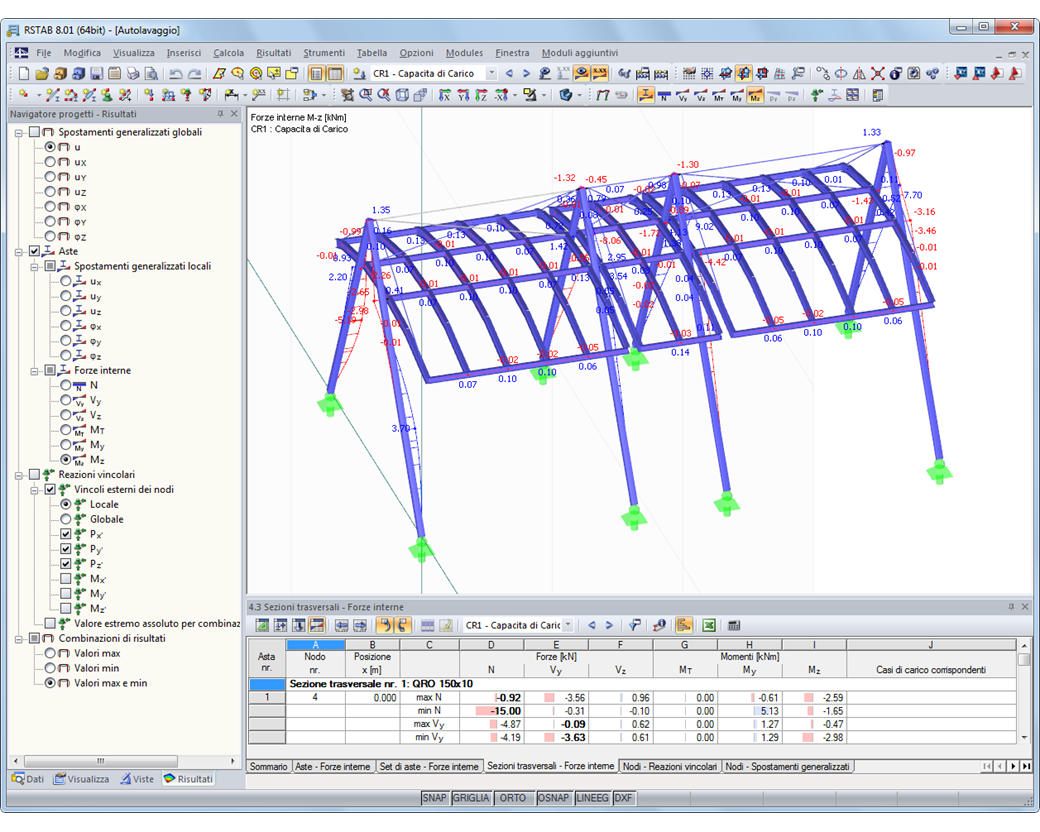Collapse Vincoli esterni dei nodi node
This screenshot has width=1040, height=832.
[x=34, y=490]
